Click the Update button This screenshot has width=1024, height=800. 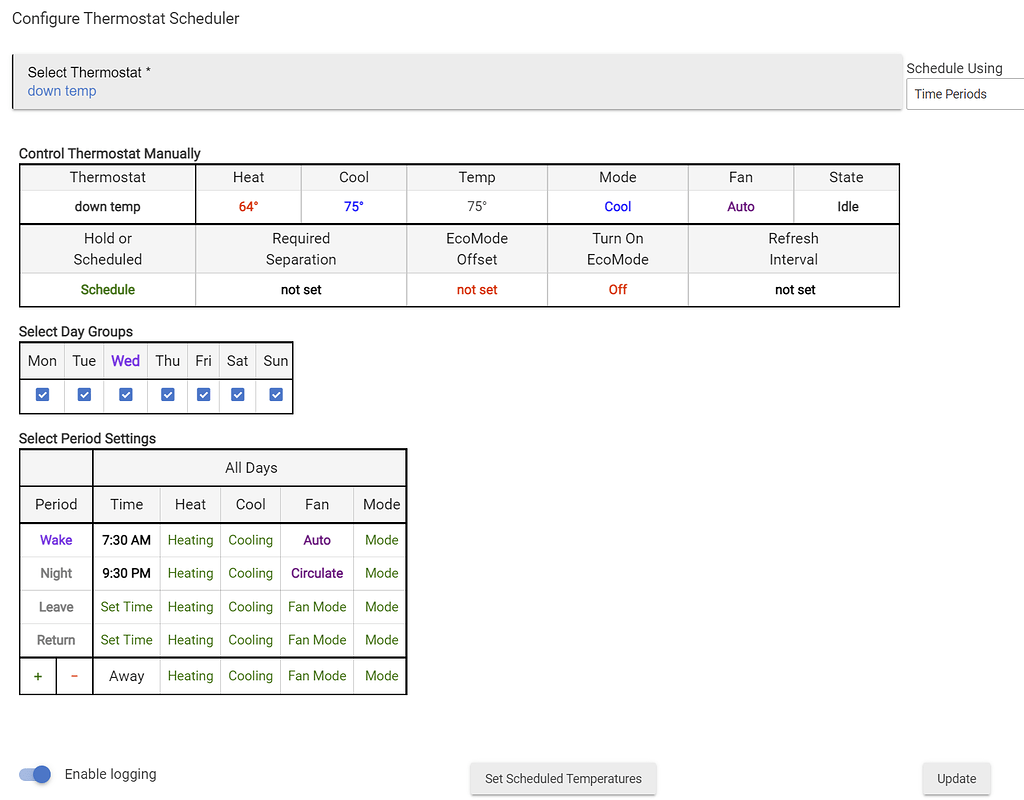pyautogui.click(x=956, y=778)
